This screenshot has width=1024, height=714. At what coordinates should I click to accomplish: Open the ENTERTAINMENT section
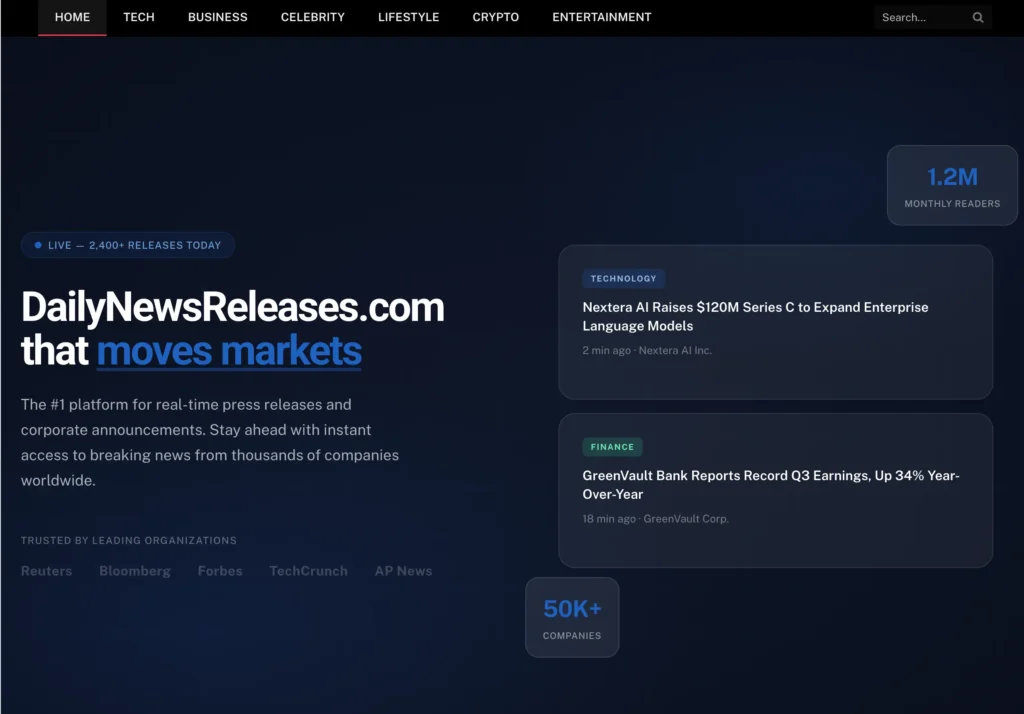click(601, 18)
